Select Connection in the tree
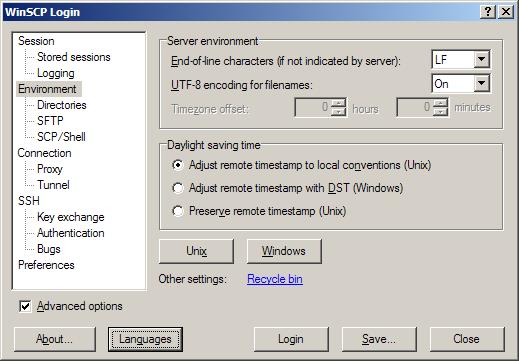Image resolution: width=519 pixels, height=361 pixels. coord(44,153)
